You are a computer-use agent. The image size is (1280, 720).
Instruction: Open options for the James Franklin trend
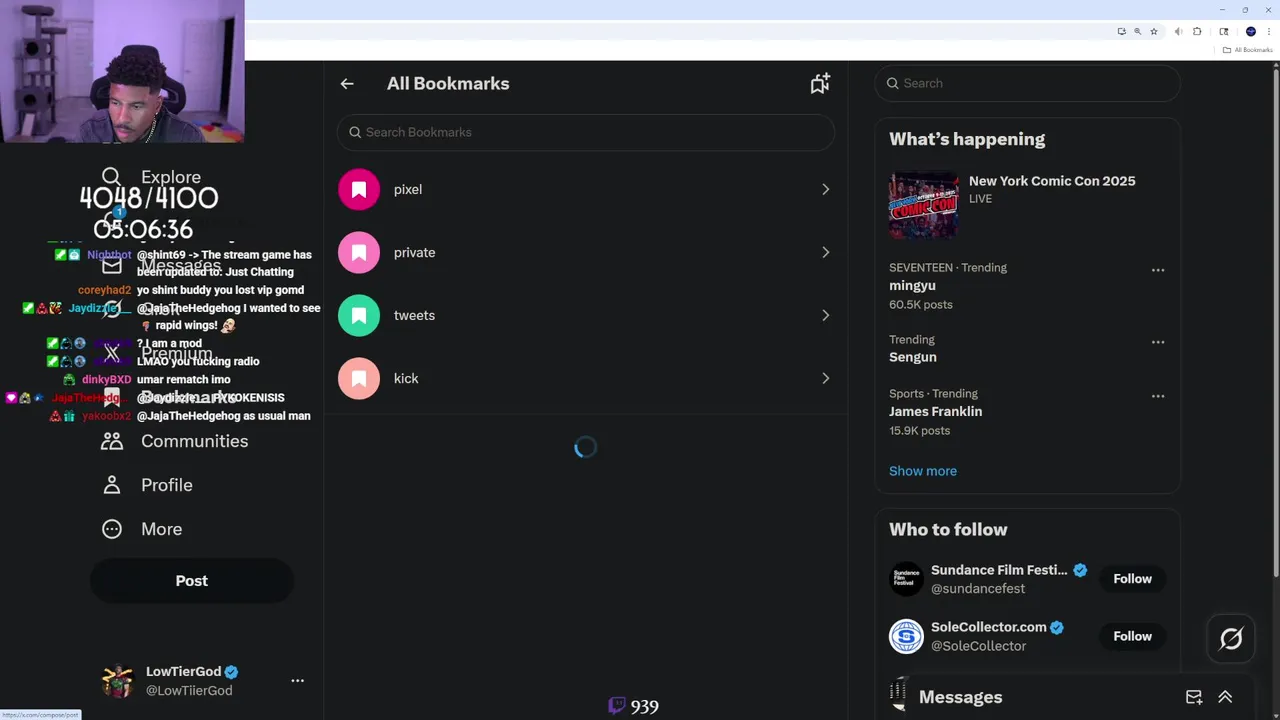[x=1158, y=396]
